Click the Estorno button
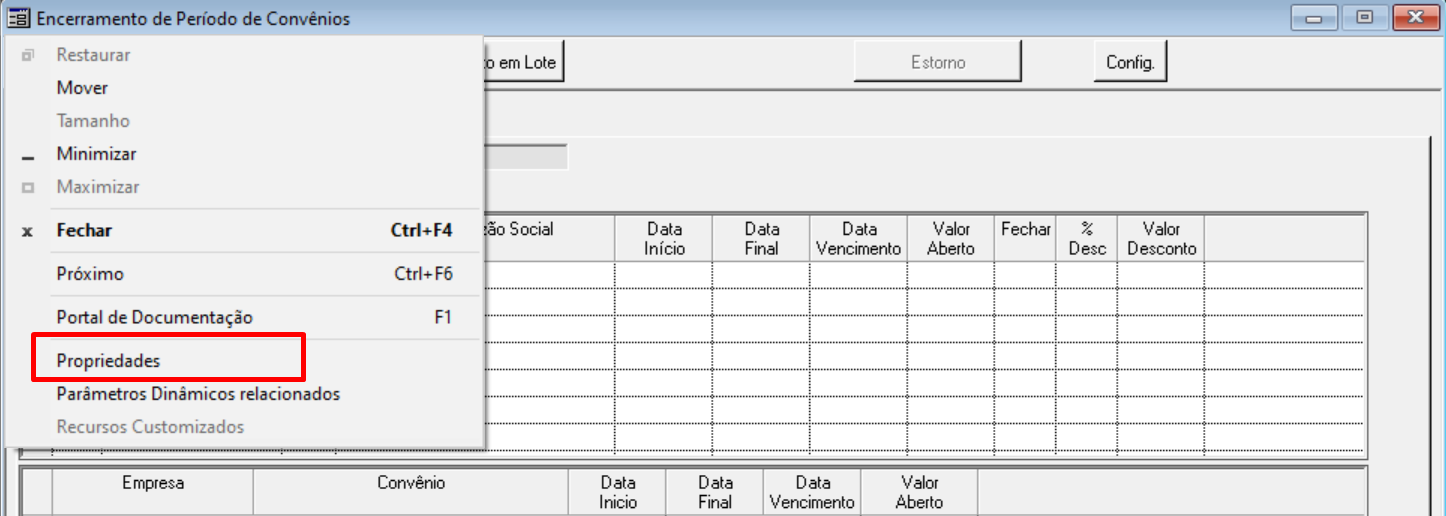The width and height of the screenshot is (1446, 516). pyautogui.click(x=937, y=62)
